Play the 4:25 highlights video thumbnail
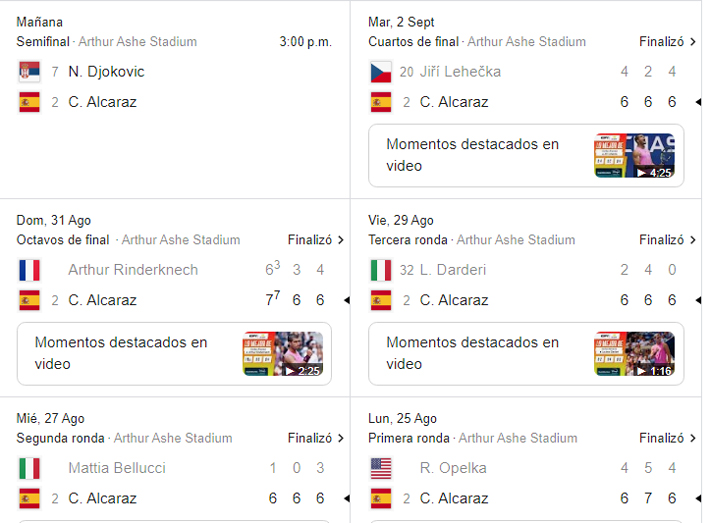The width and height of the screenshot is (710, 523). coord(635,155)
